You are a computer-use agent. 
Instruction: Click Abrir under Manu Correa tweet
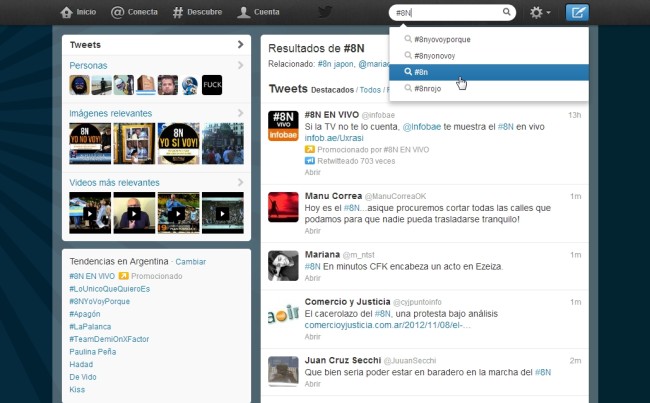tap(313, 231)
